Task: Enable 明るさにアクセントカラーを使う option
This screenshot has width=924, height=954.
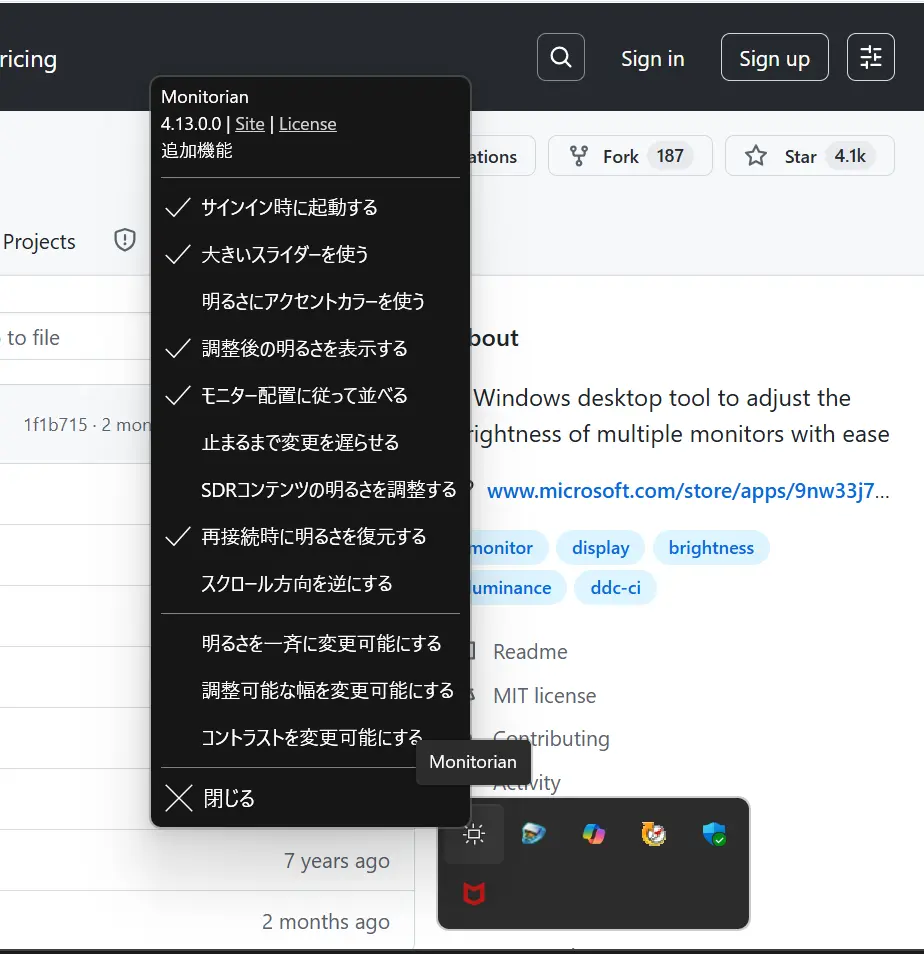Action: (313, 301)
